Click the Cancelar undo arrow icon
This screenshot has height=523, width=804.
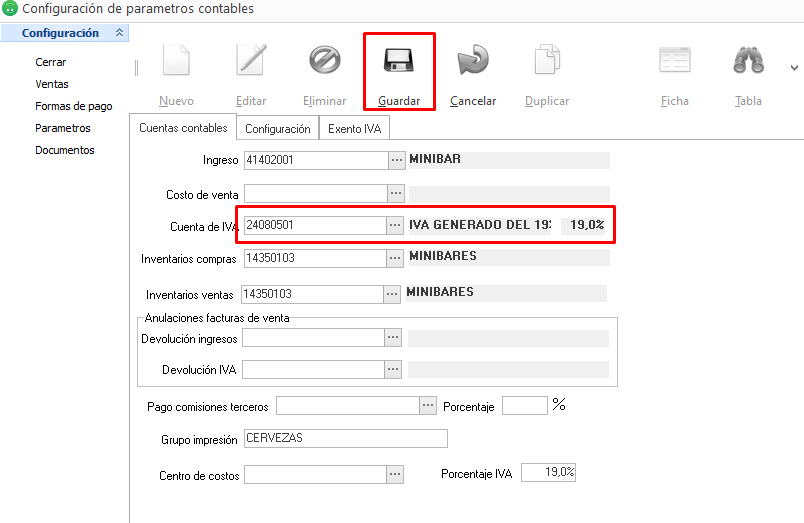coord(472,62)
